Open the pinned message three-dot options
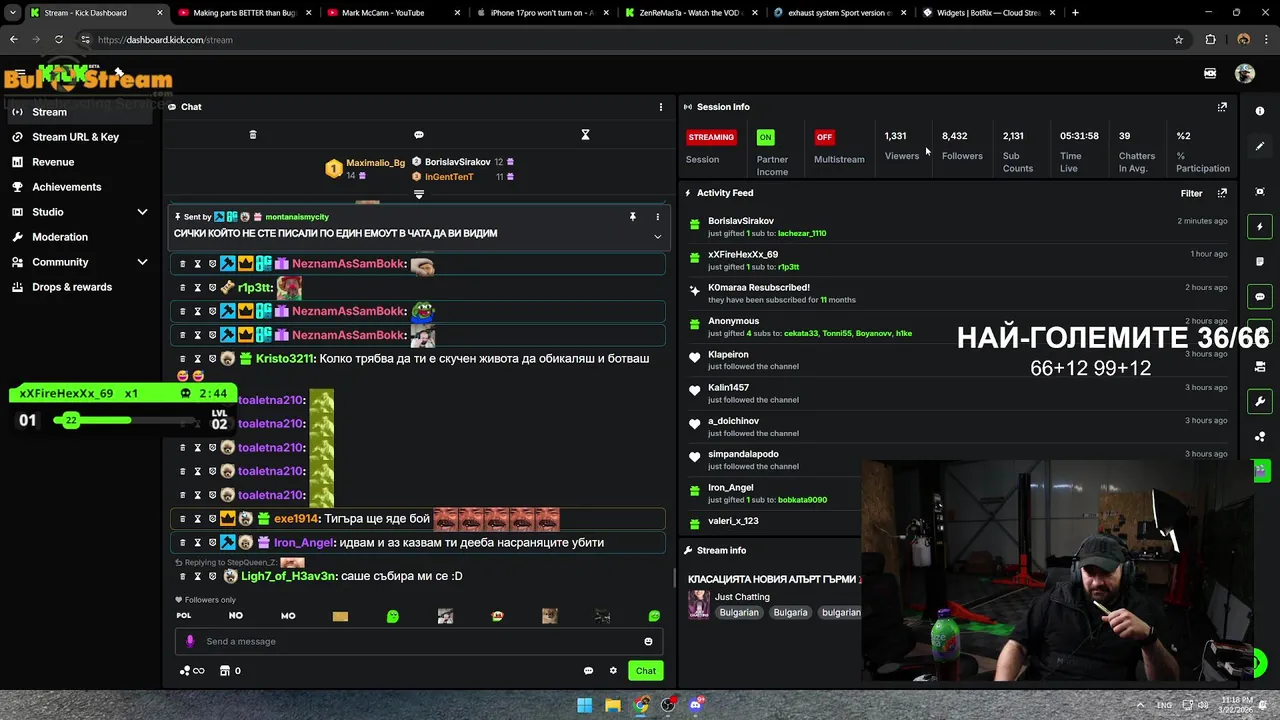This screenshot has height=720, width=1280. point(657,217)
